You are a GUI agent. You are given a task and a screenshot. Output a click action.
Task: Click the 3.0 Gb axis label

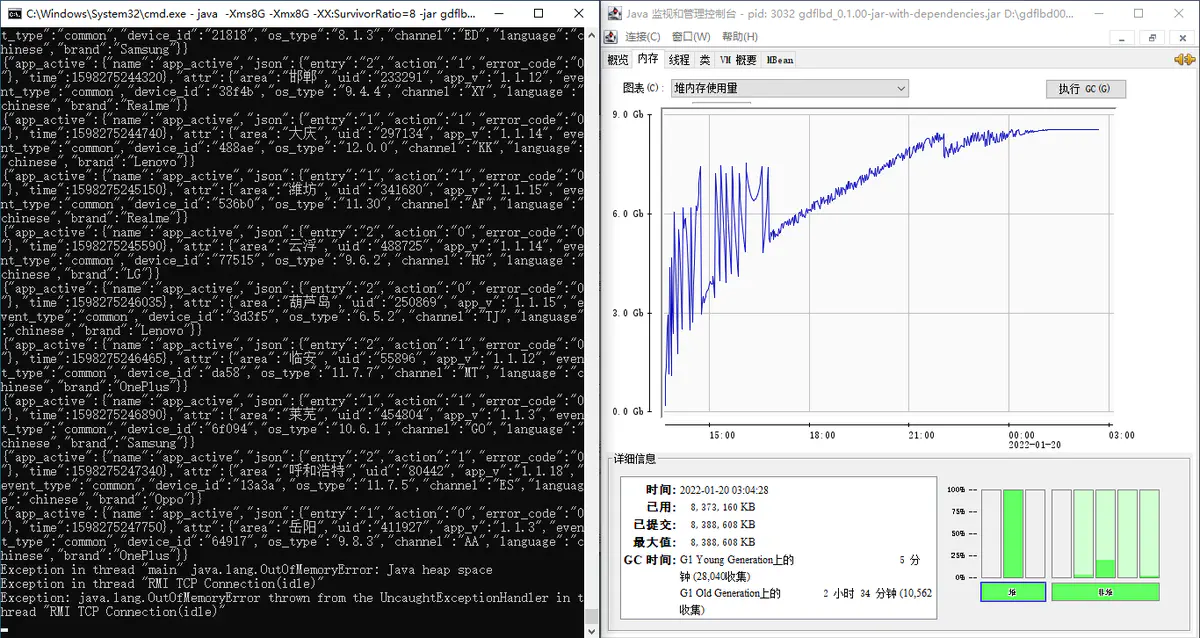pyautogui.click(x=627, y=313)
